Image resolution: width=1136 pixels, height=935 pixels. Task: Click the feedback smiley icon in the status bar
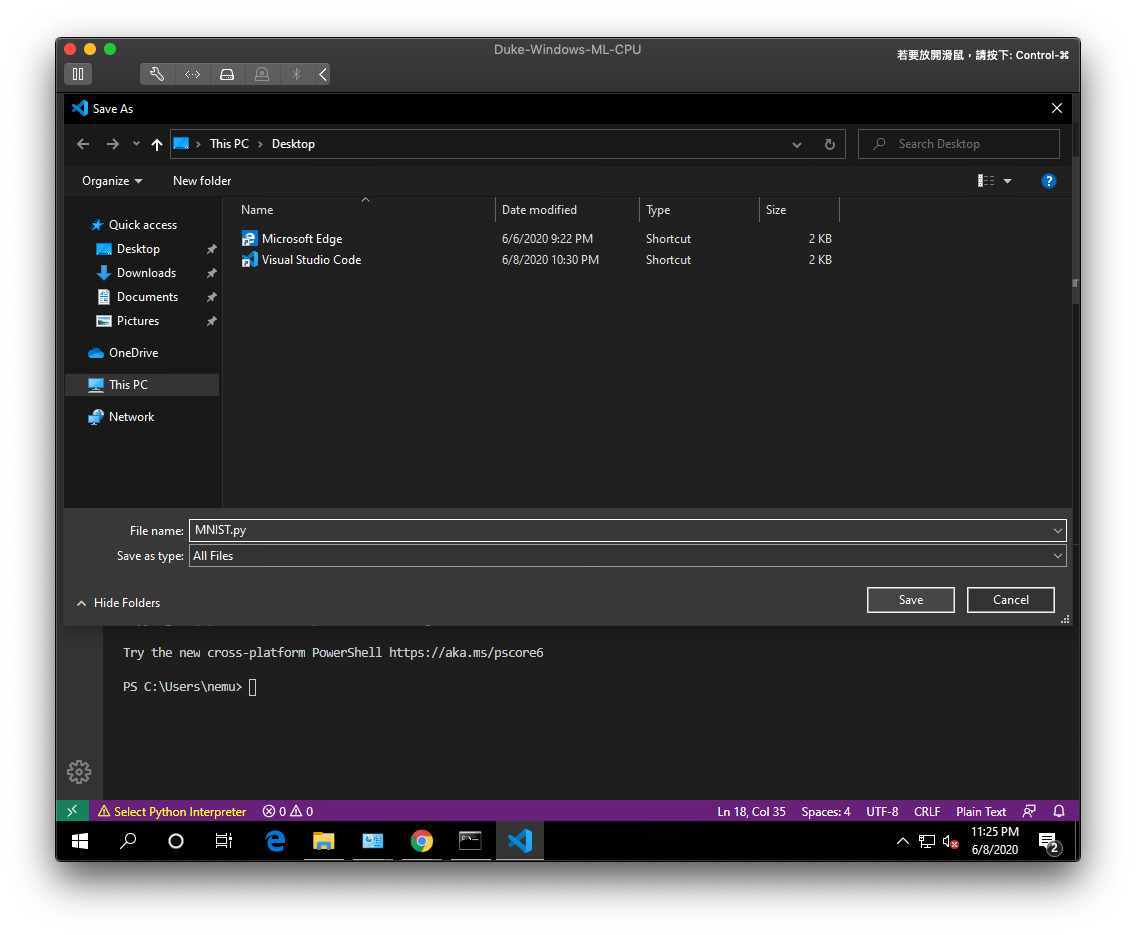coord(1029,810)
